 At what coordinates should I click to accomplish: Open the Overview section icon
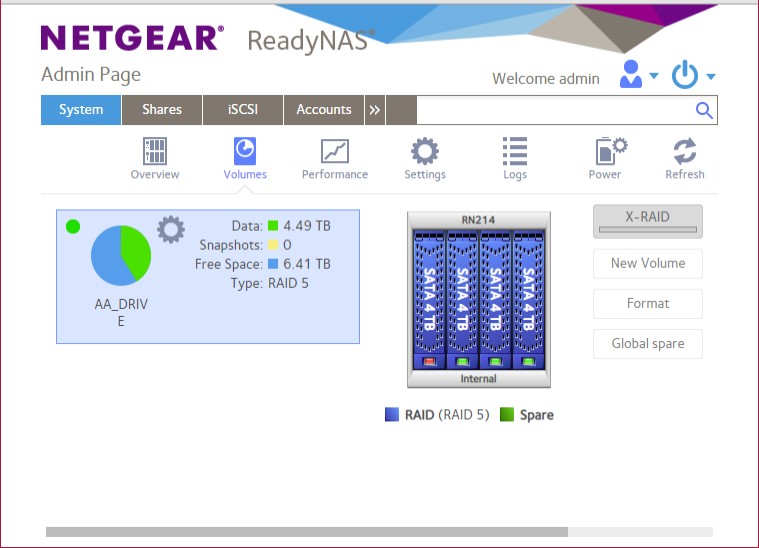tap(155, 151)
